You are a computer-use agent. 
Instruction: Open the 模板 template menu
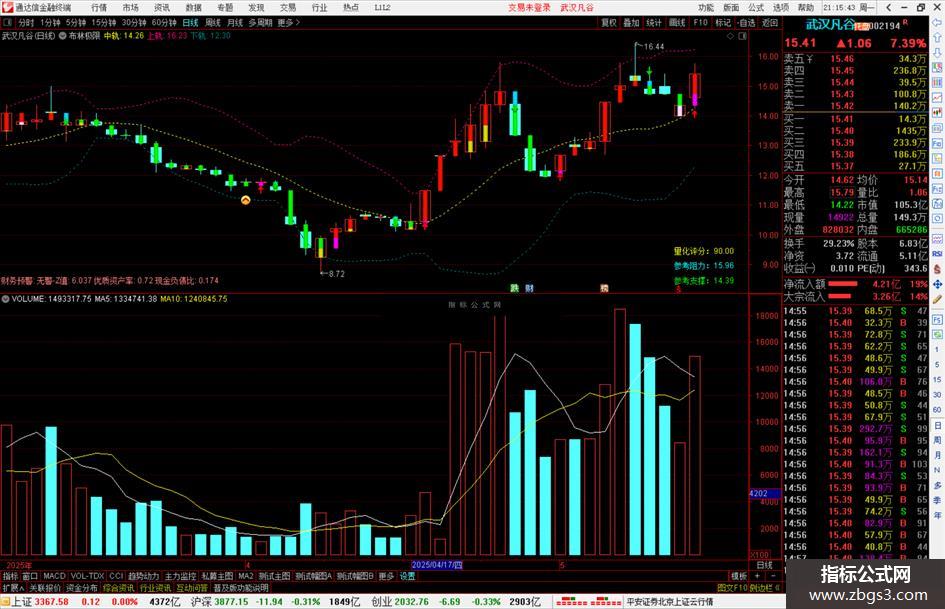pyautogui.click(x=739, y=576)
